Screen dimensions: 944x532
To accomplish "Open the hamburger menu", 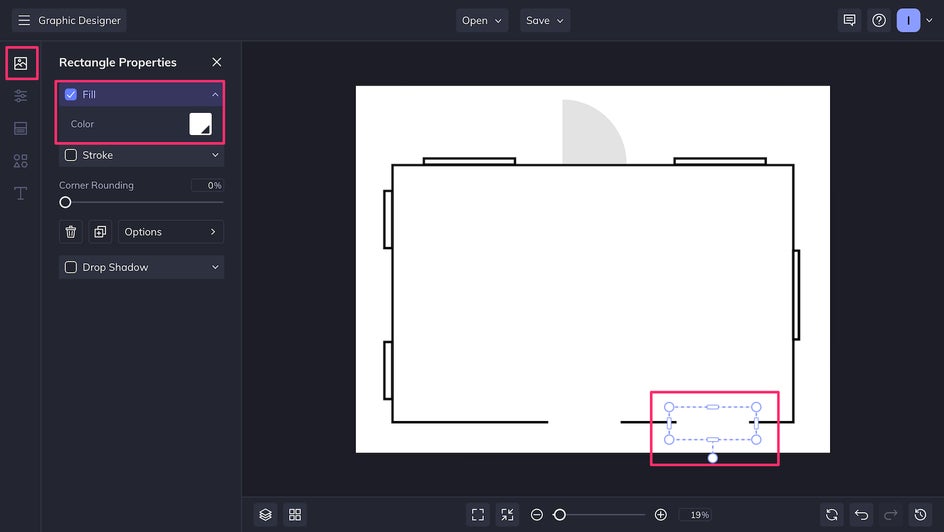I will [x=23, y=20].
